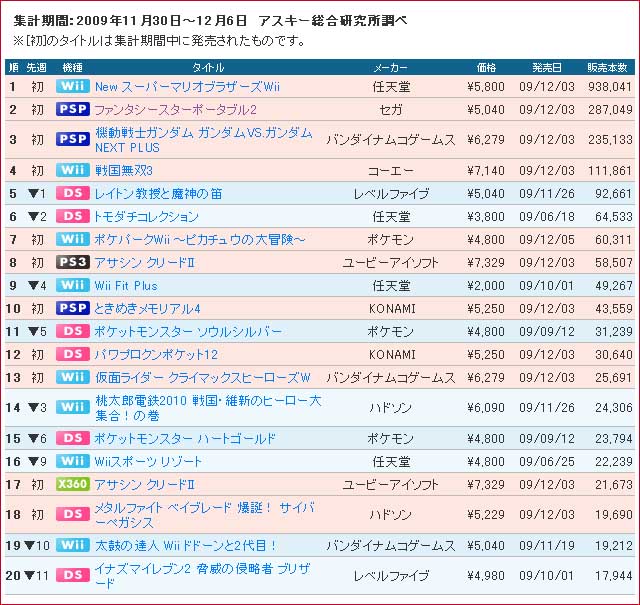Open the 仮面ライダー クライマックスヒーローズW link
This screenshot has width=640, height=605.
[x=203, y=378]
